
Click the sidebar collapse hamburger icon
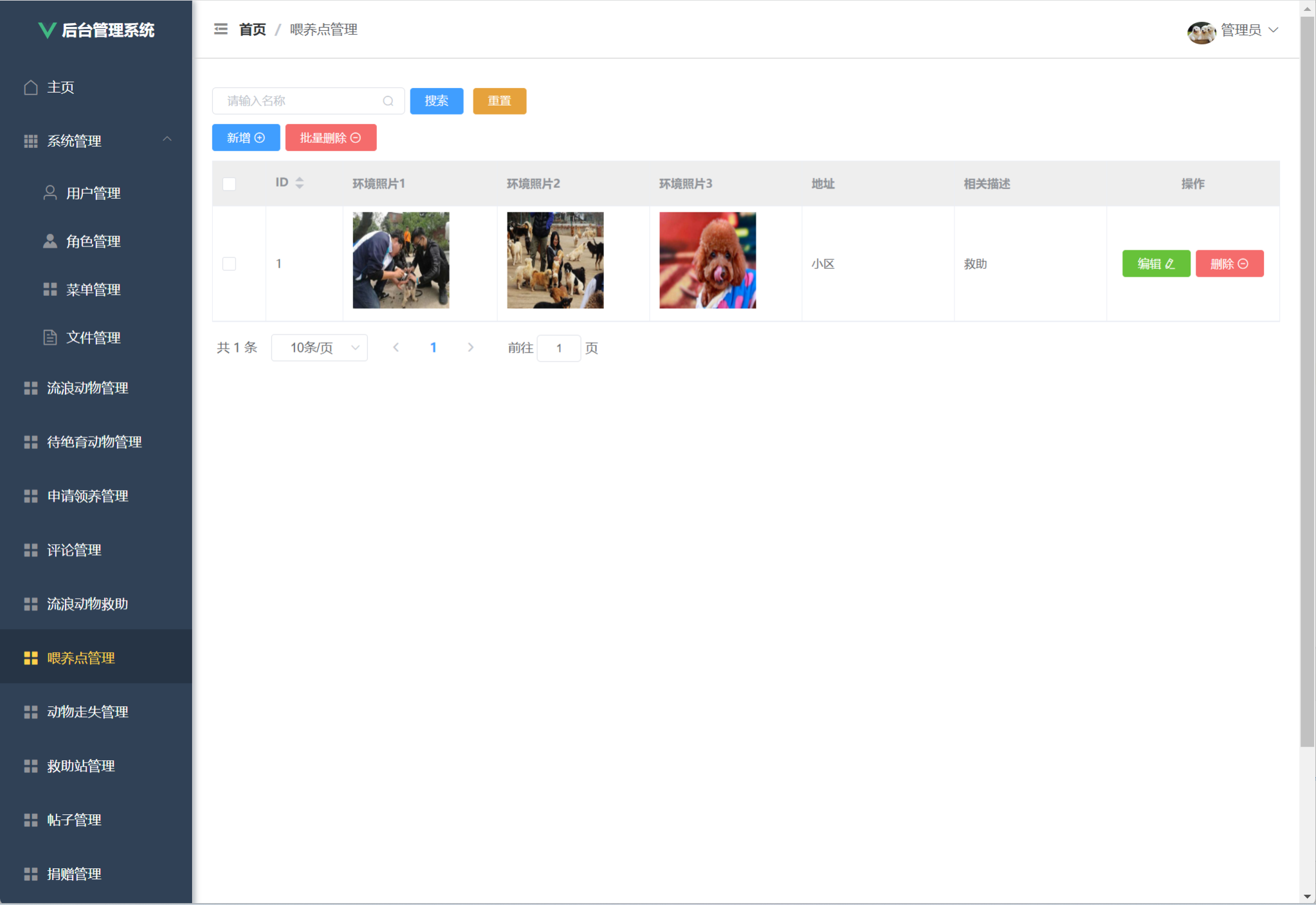[221, 30]
